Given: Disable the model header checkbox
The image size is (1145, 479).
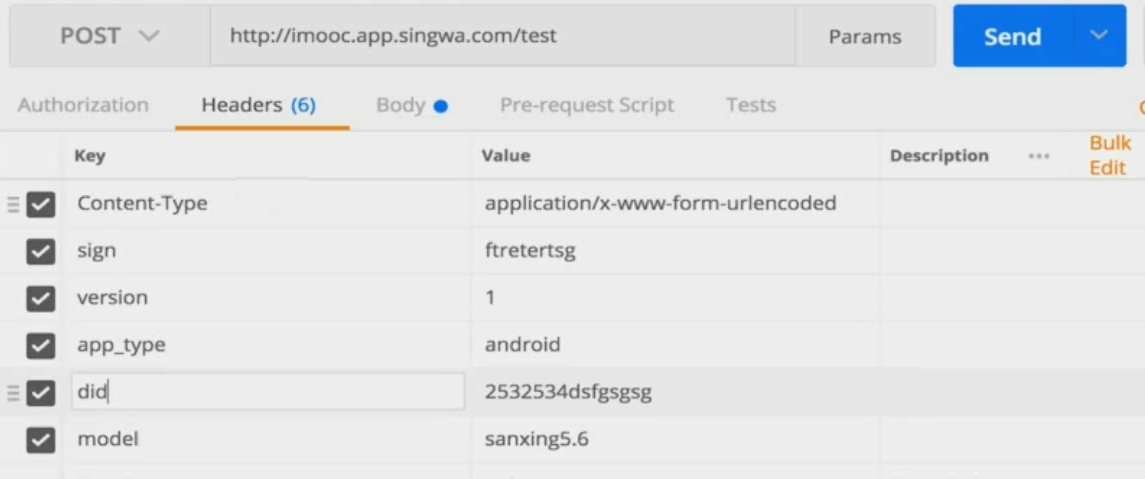Looking at the screenshot, I should 41,439.
